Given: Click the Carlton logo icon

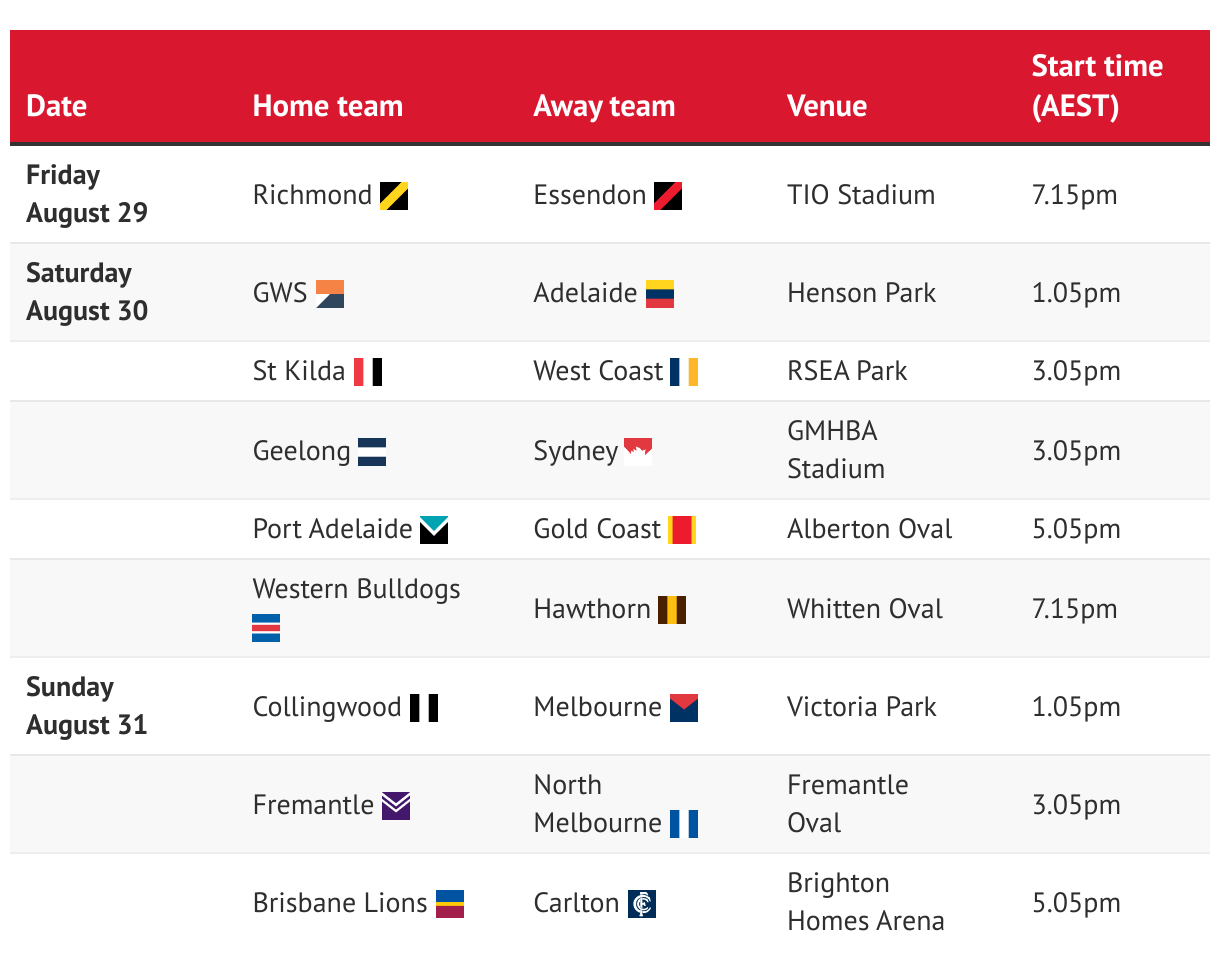Looking at the screenshot, I should pyautogui.click(x=642, y=904).
